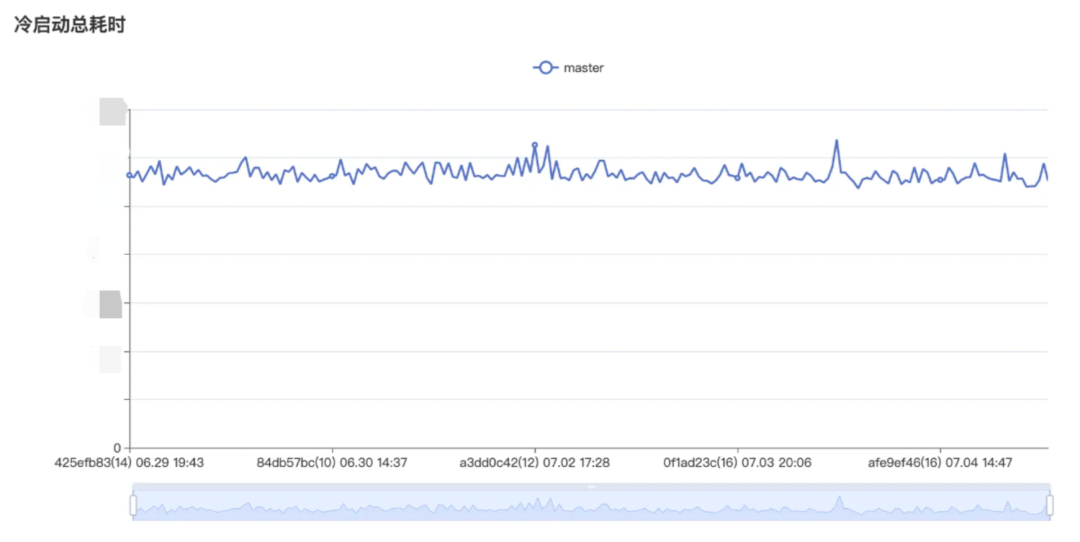Click the 冷启动总耗时 chart title
The image size is (1080, 542).
click(70, 25)
